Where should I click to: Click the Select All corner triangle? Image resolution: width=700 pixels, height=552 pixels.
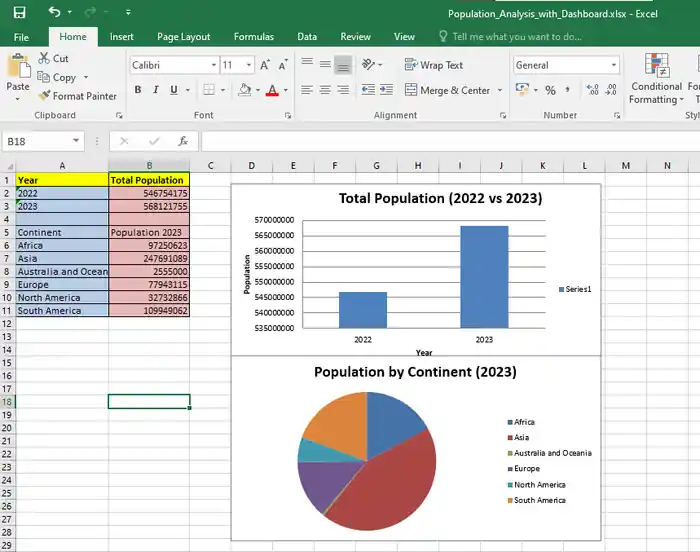coord(8,166)
